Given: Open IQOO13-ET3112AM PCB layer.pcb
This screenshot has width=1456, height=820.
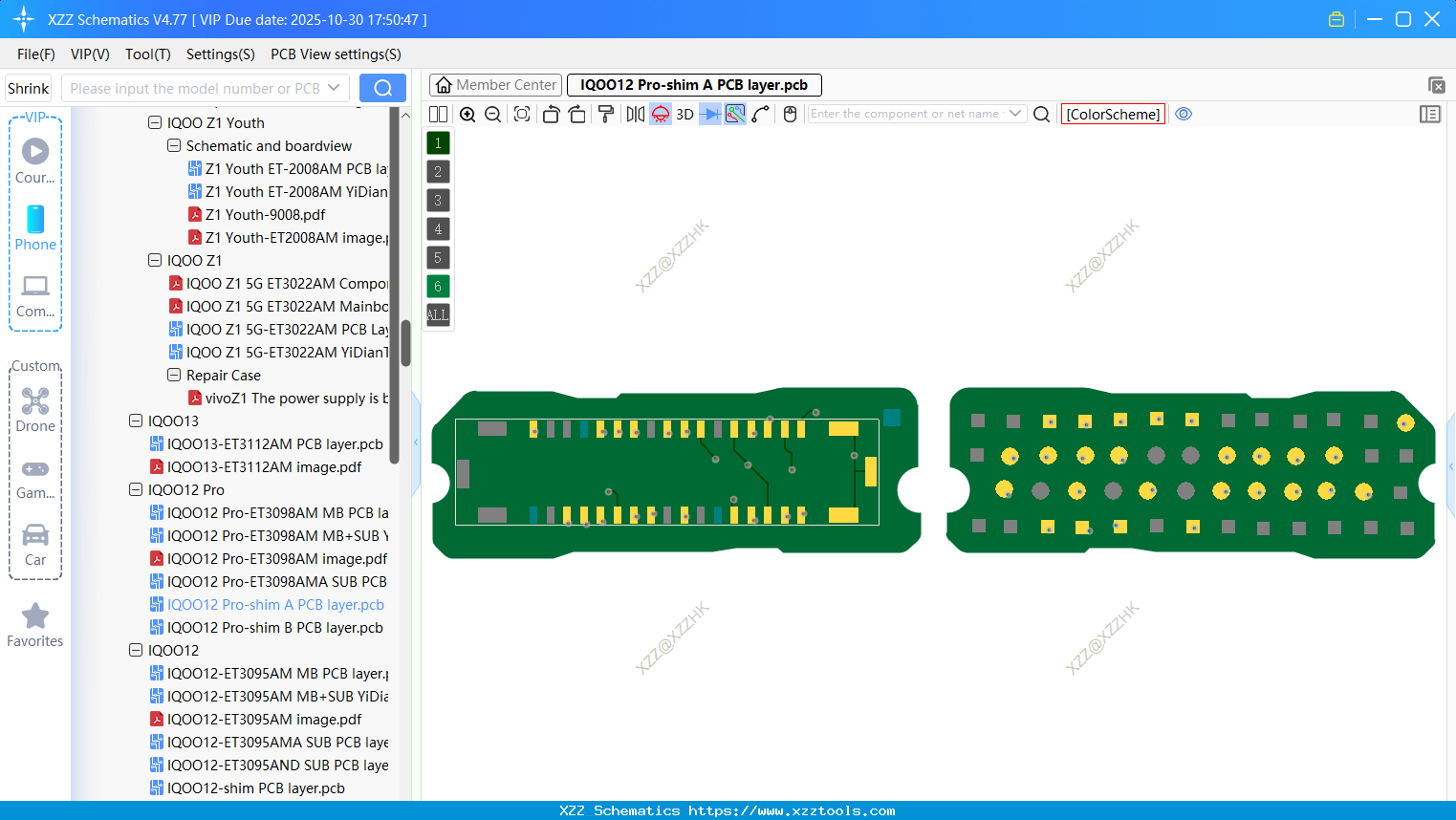Looking at the screenshot, I should pyautogui.click(x=267, y=444).
